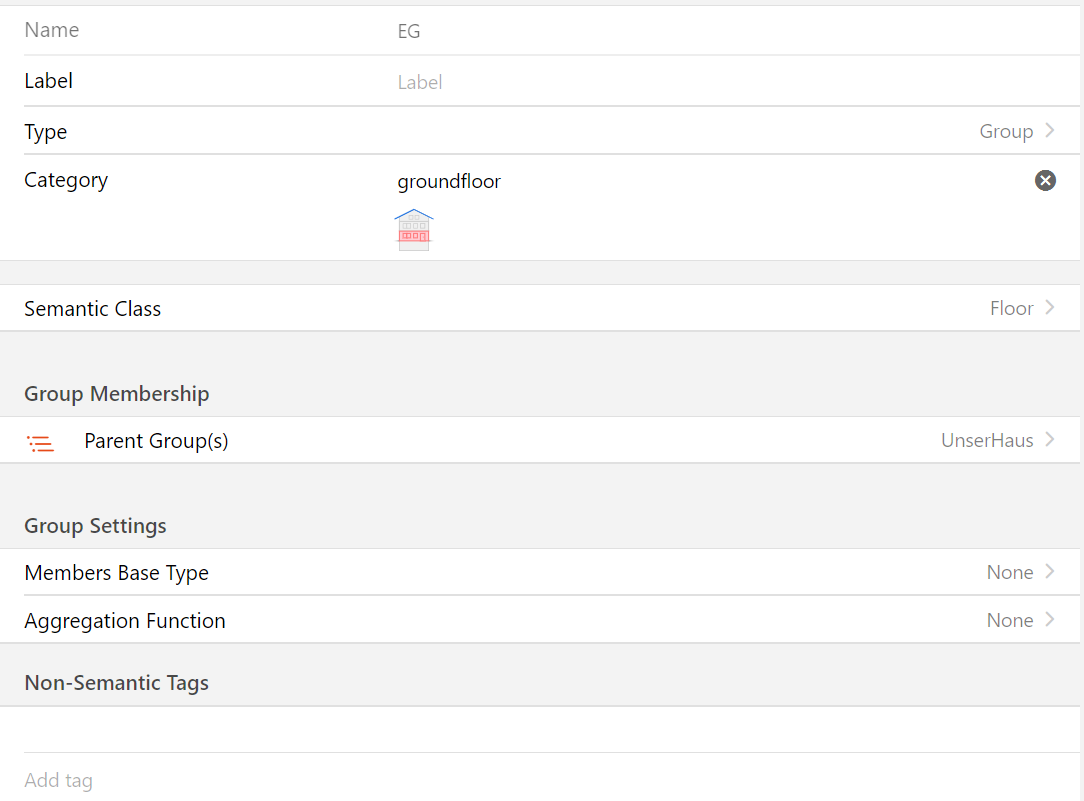Click the UnserHaus parent group value
The image size is (1084, 801).
pos(986,441)
